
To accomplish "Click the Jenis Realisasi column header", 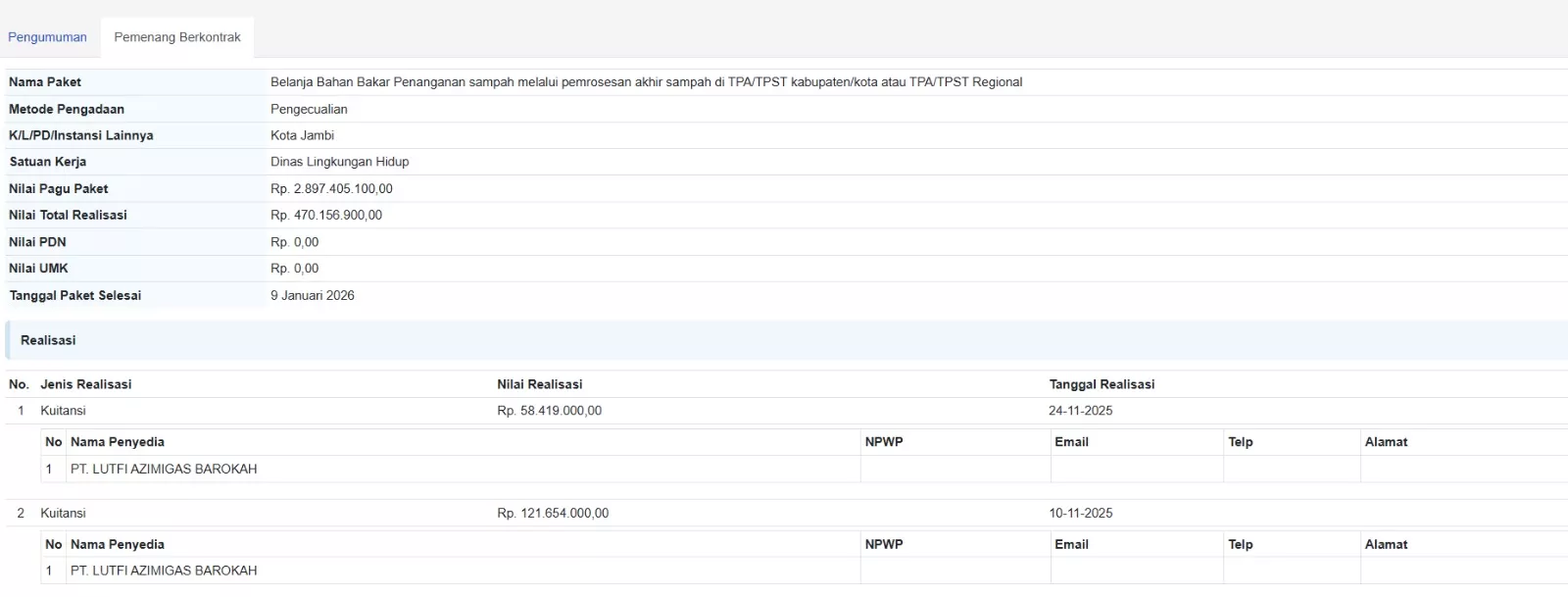I will [x=85, y=384].
